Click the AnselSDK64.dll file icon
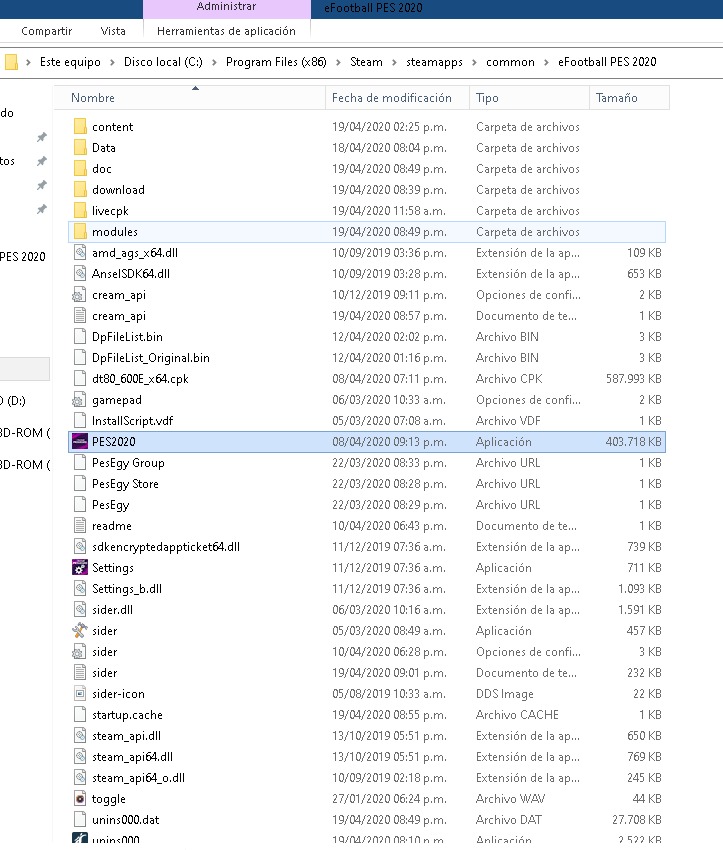The image size is (723, 850). 80,274
